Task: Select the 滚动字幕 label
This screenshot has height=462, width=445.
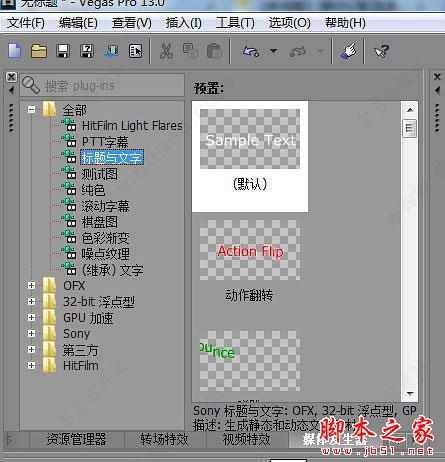Action: [105, 206]
